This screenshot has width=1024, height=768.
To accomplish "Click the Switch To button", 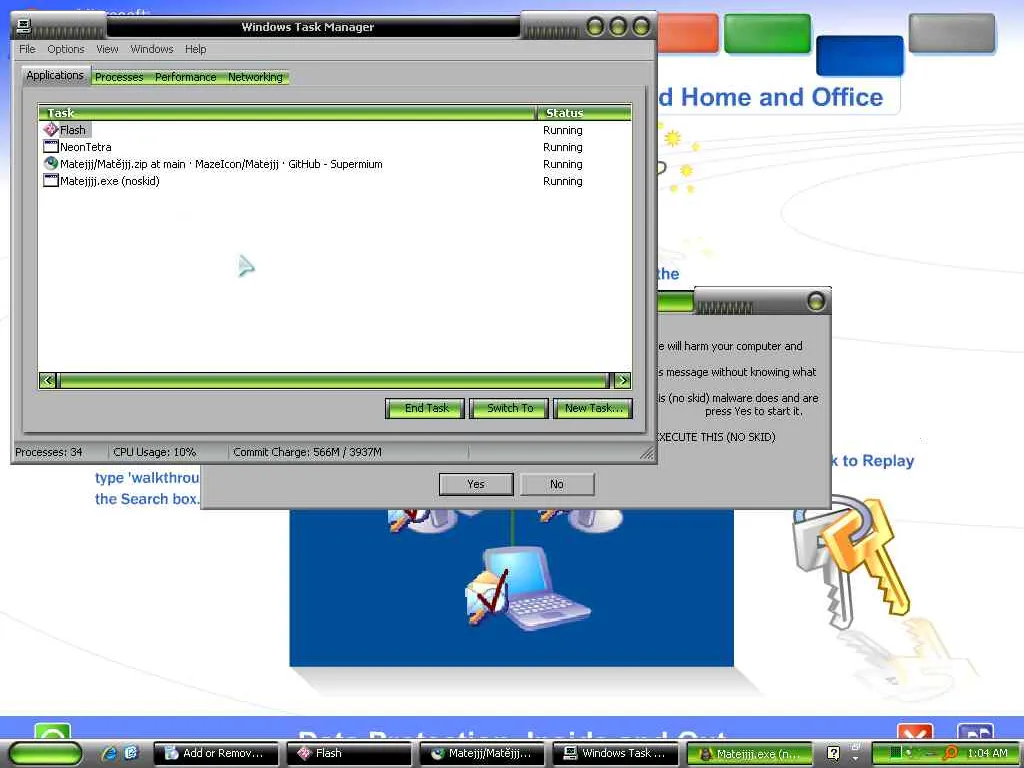I will tap(509, 408).
